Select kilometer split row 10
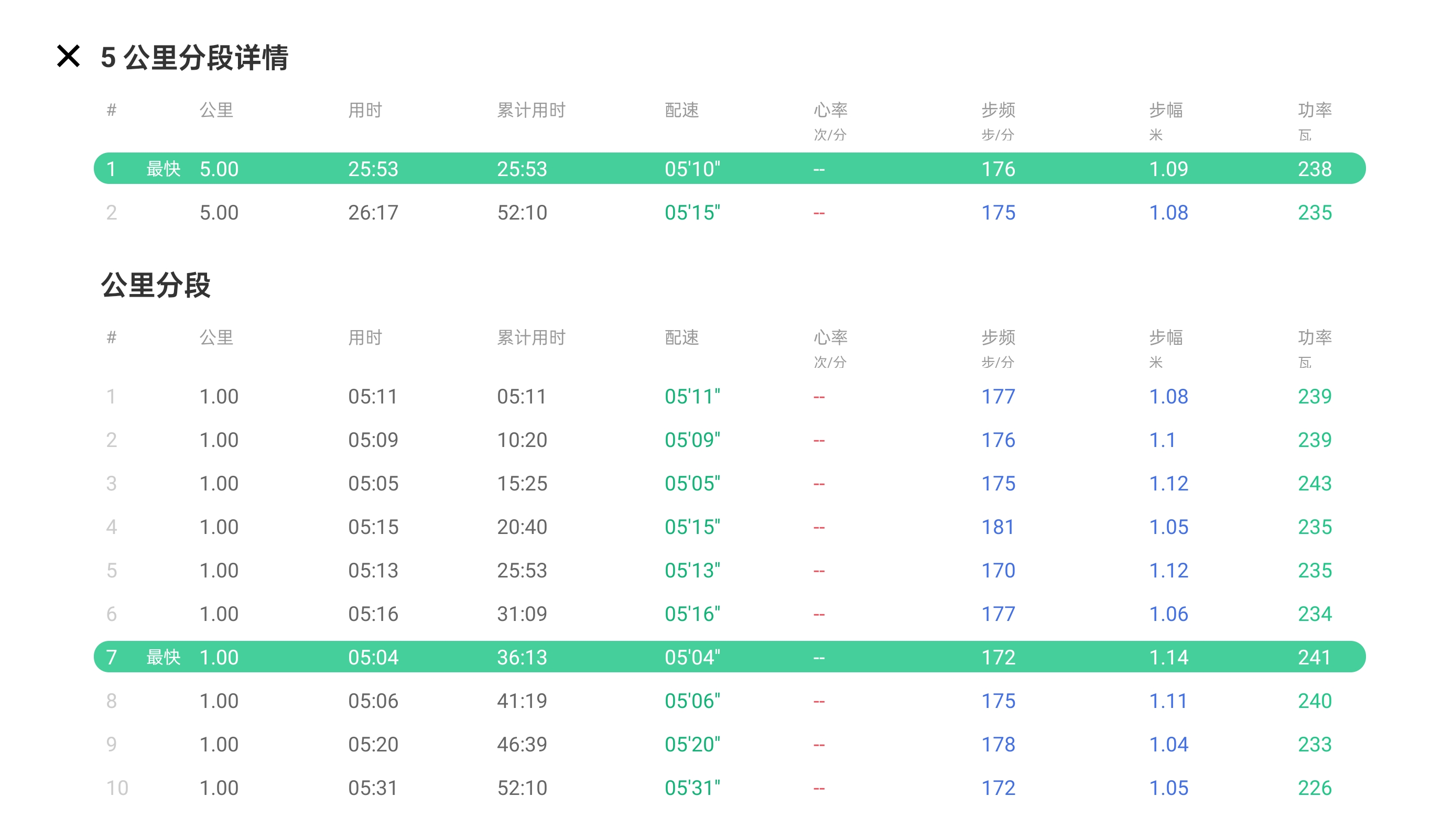Viewport: 1453px width, 840px height. point(729,788)
